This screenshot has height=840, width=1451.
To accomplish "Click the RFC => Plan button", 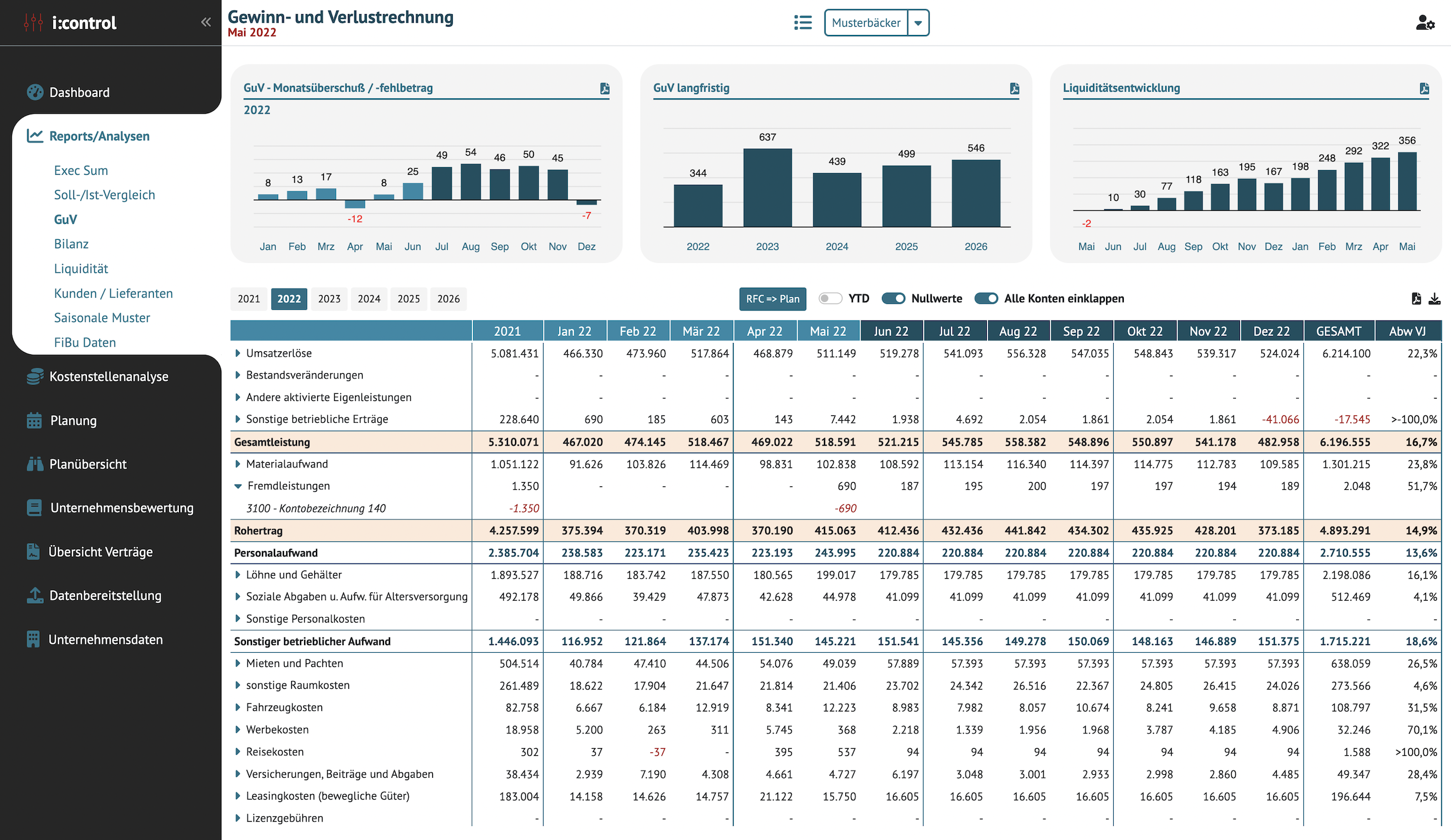I will click(773, 299).
